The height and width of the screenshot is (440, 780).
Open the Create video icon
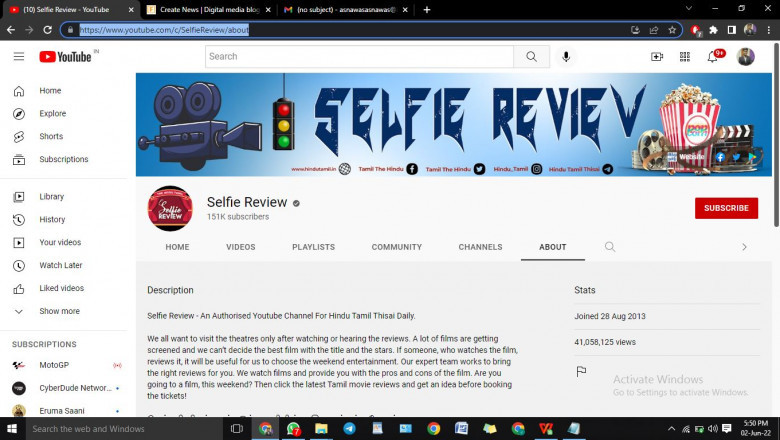[657, 57]
